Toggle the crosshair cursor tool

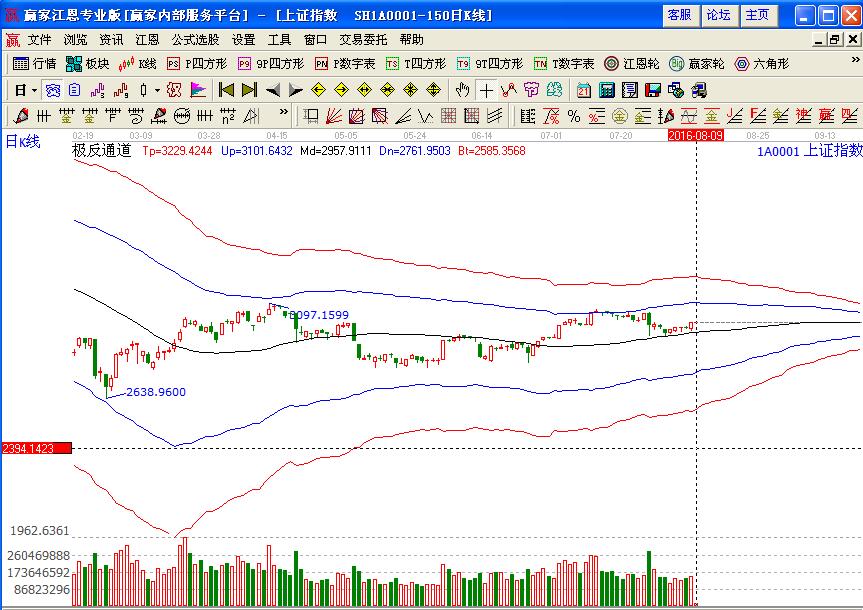pos(485,90)
